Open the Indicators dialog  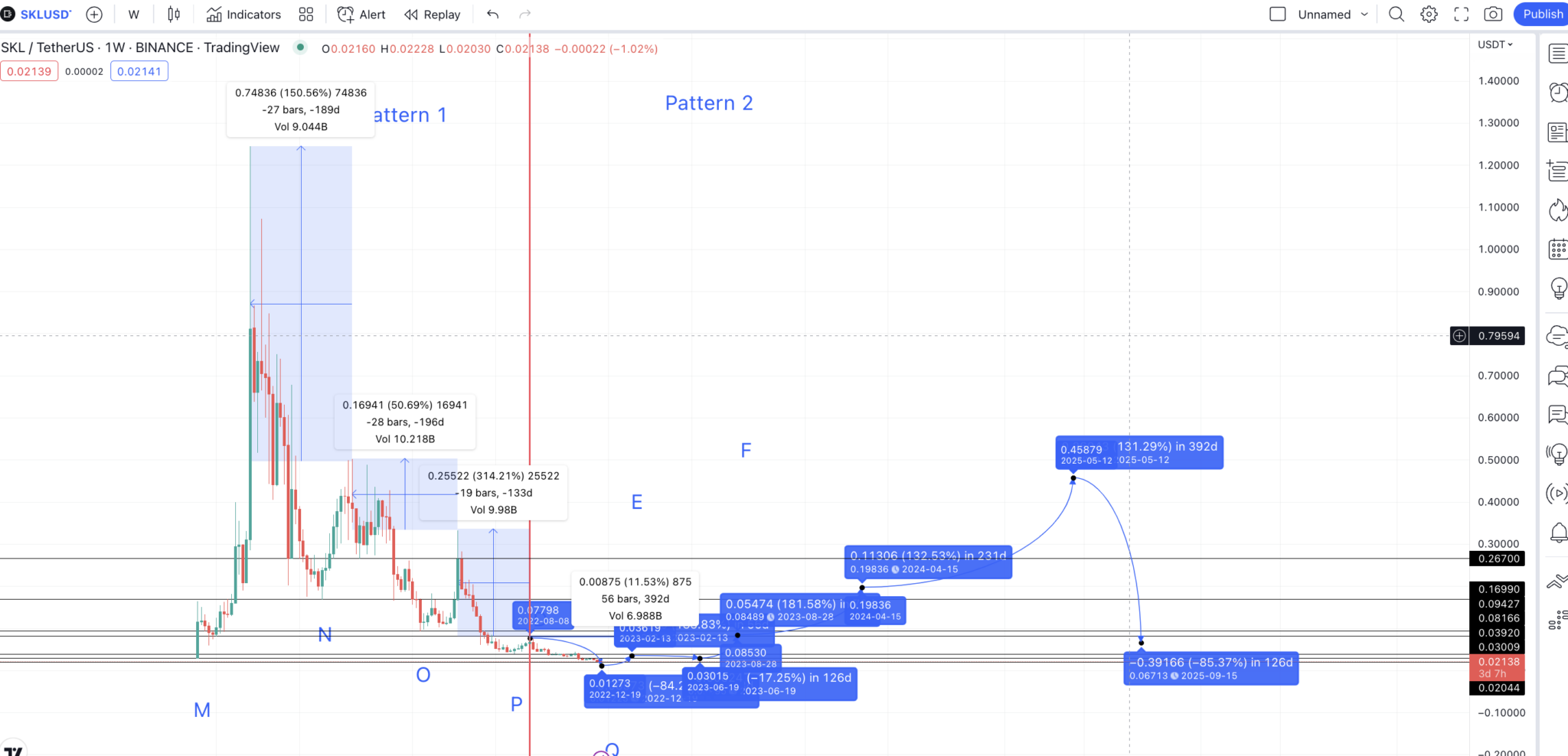point(243,14)
